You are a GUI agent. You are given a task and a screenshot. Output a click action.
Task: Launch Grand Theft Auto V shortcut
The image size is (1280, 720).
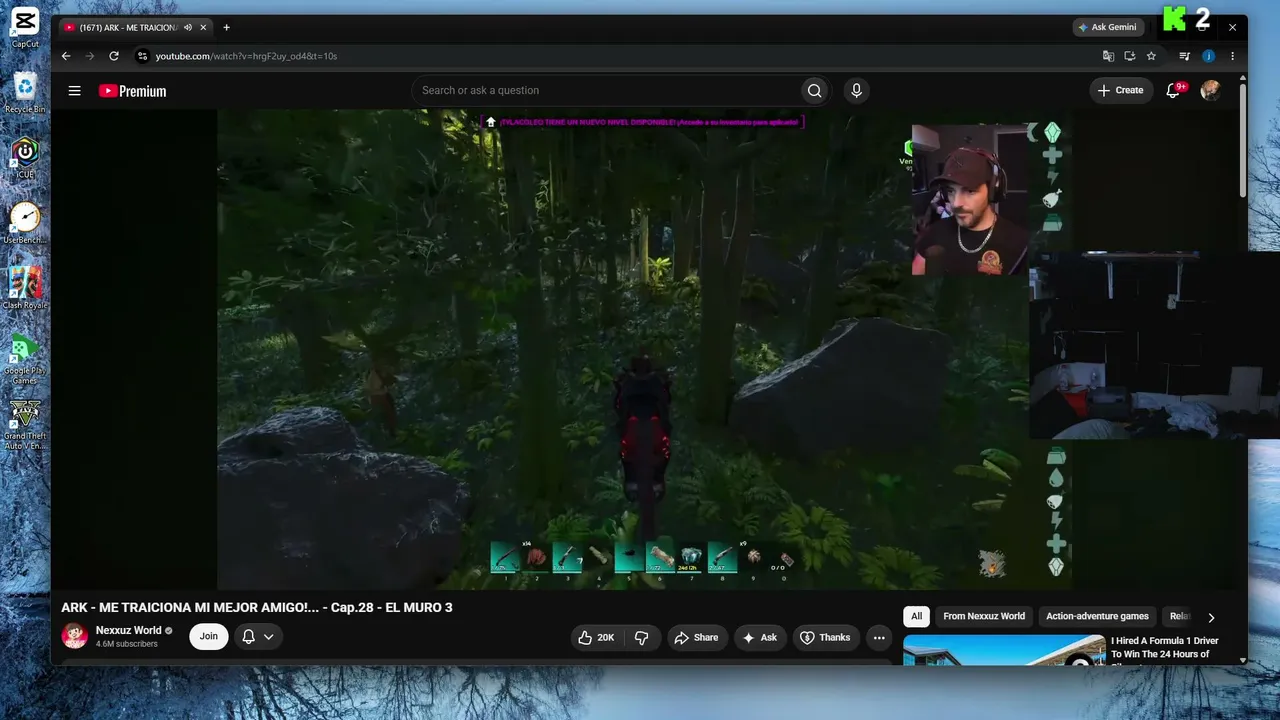click(25, 424)
